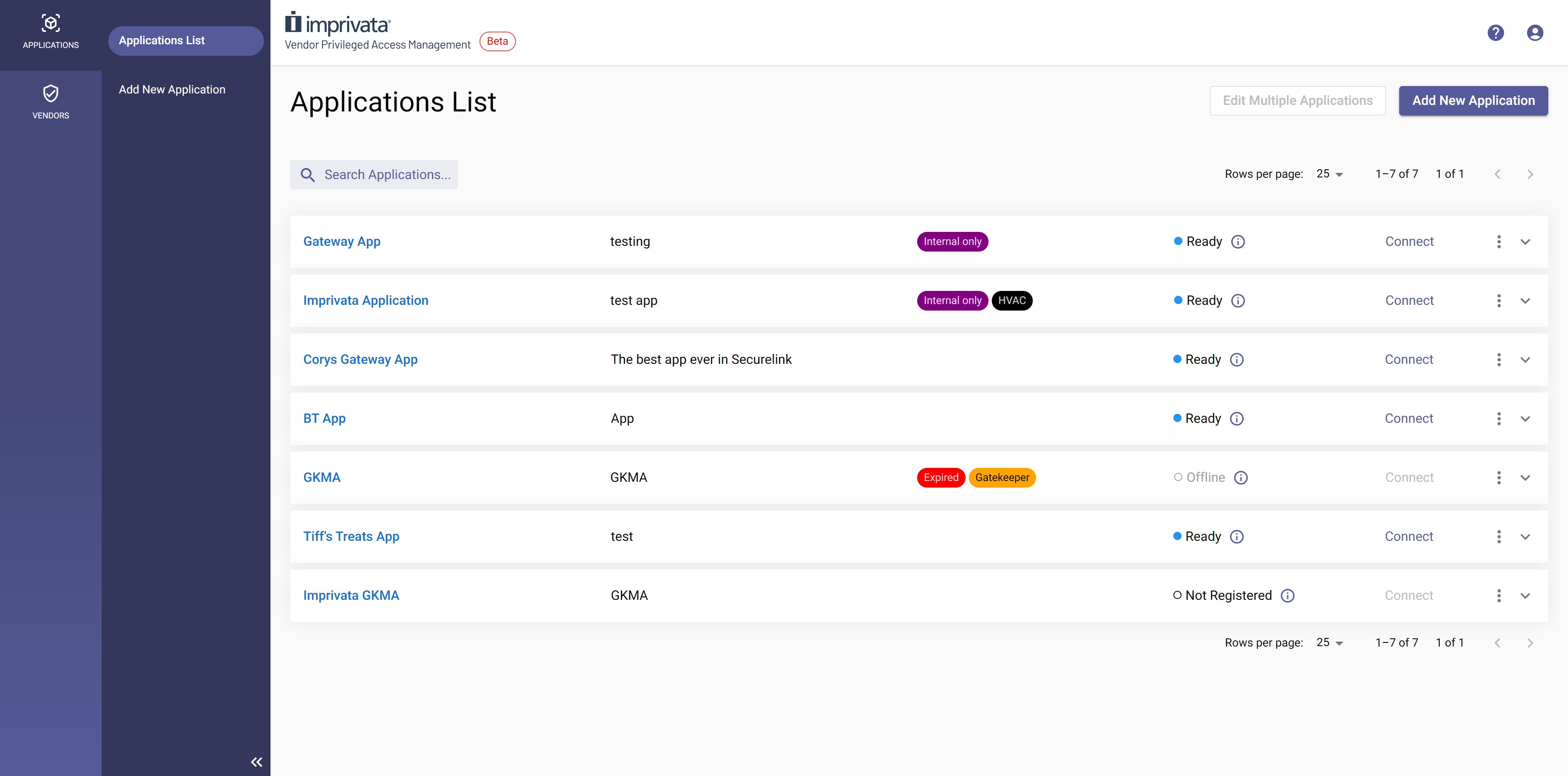Screen dimensions: 1568x776
Task: Show status info for Imprivata Application
Action: coord(1238,301)
